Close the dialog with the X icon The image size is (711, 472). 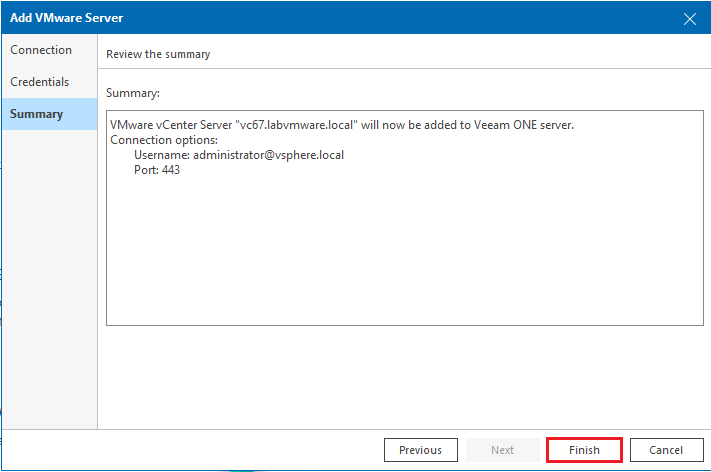tap(690, 19)
